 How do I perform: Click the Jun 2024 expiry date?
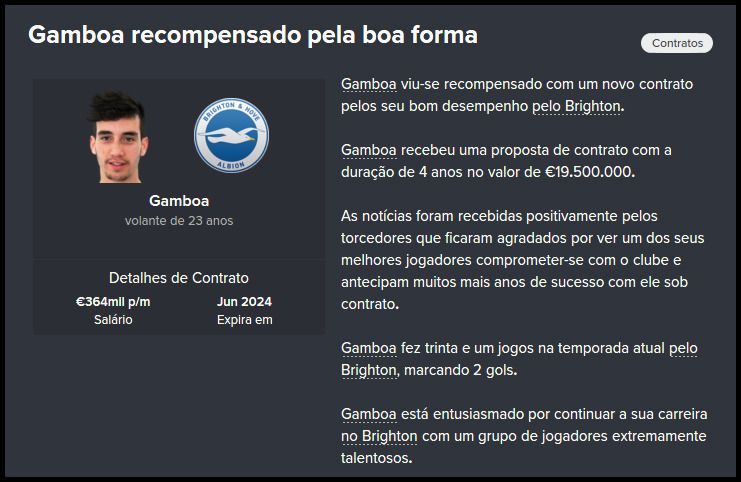(244, 301)
